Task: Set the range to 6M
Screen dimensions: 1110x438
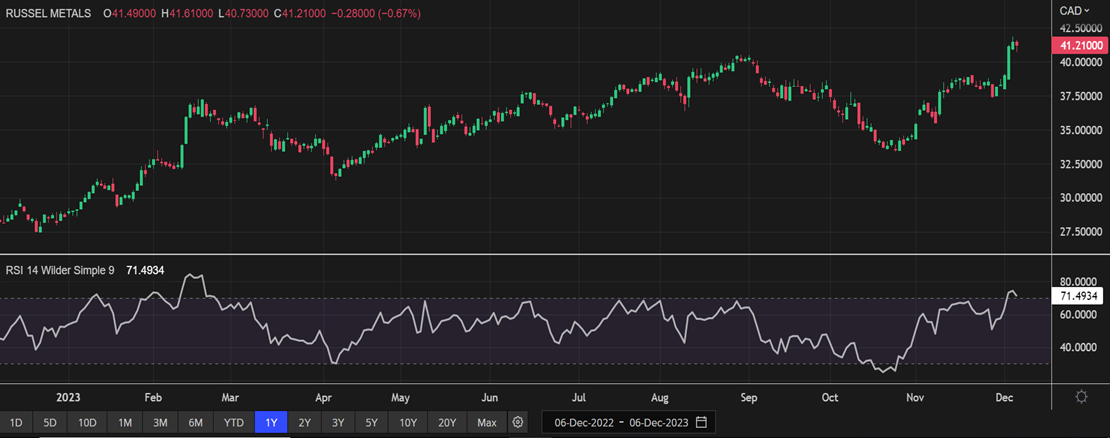Action: (196, 422)
